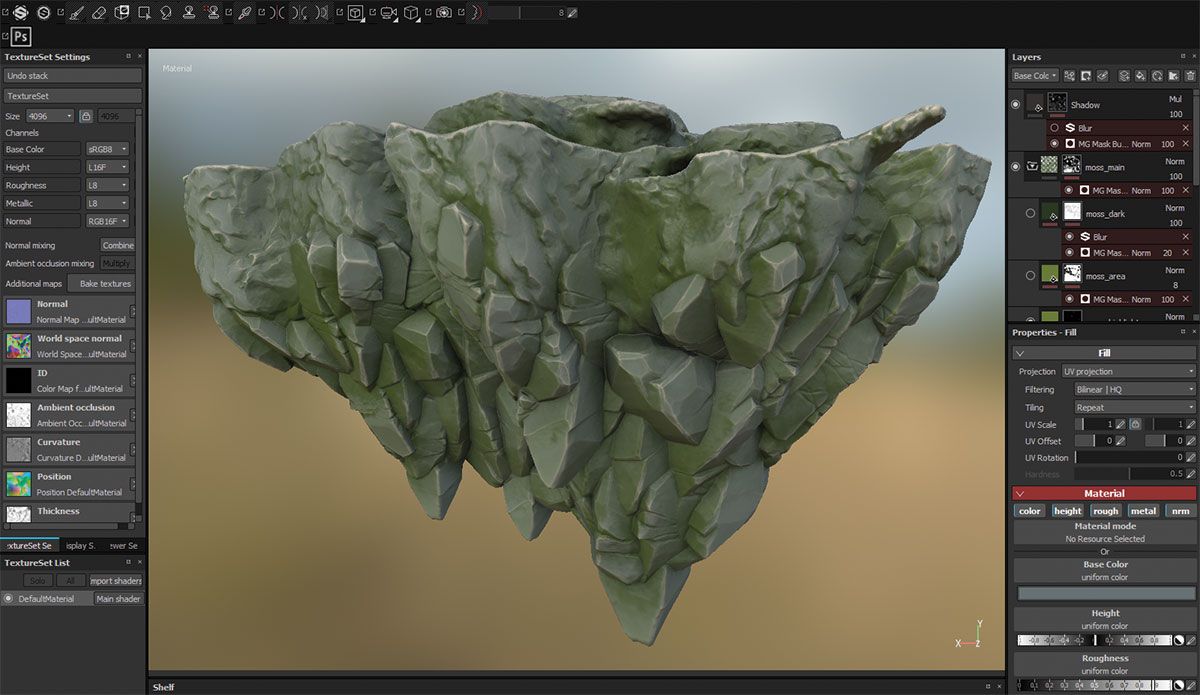Open the texture Size dropdown
Viewport: 1200px width, 695px height.
[50, 116]
